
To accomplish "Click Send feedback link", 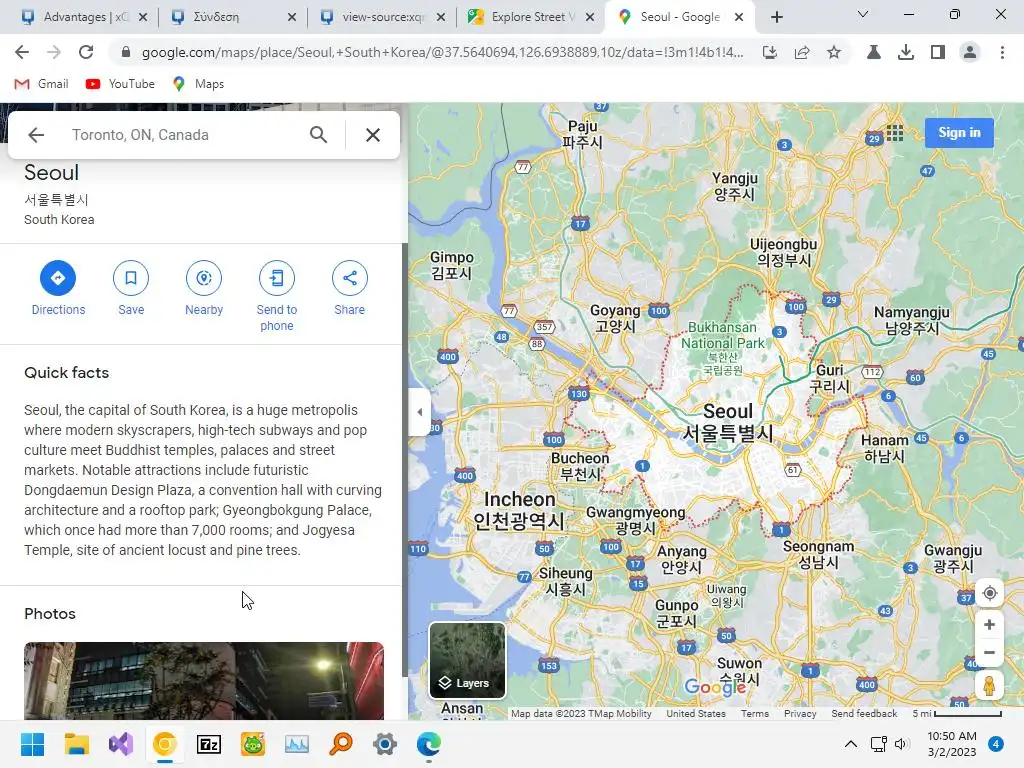I will 864,714.
